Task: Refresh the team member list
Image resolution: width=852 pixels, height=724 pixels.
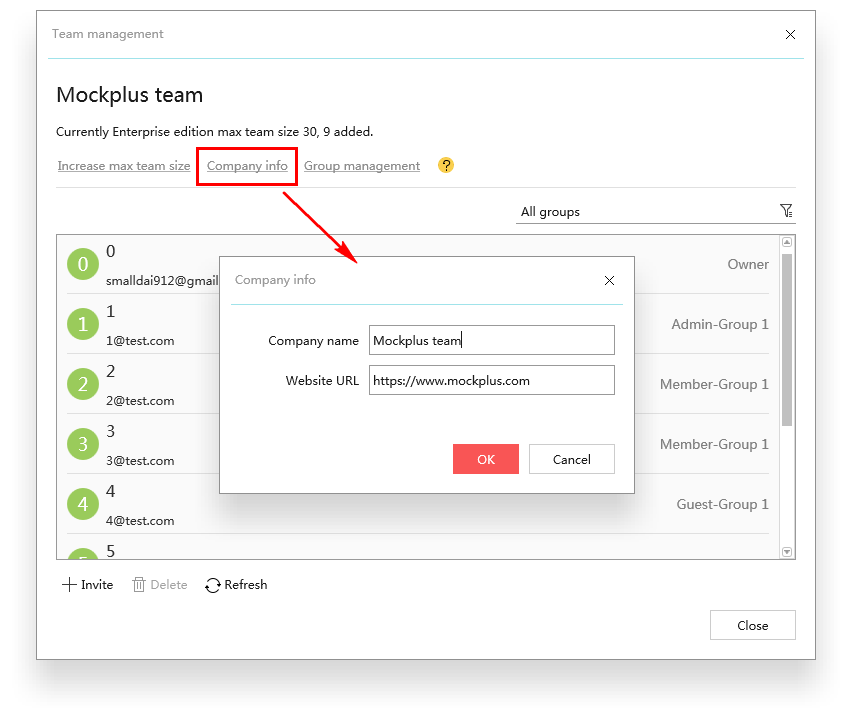Action: click(x=236, y=585)
